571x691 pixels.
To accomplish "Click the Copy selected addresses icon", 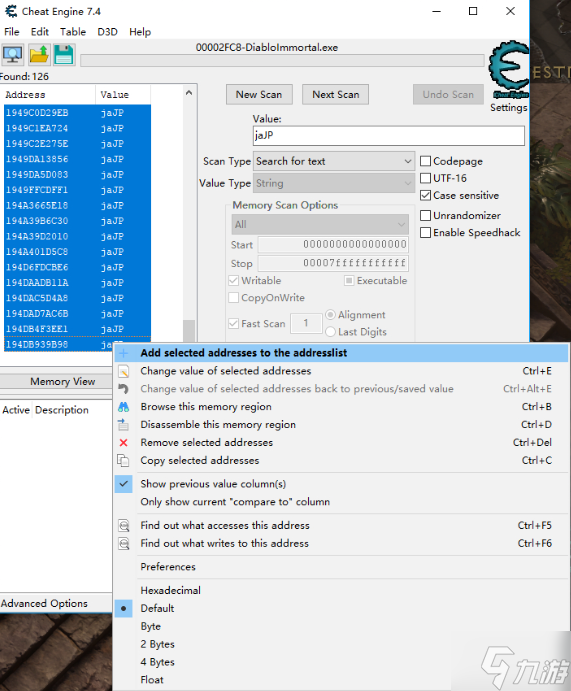I will [124, 461].
